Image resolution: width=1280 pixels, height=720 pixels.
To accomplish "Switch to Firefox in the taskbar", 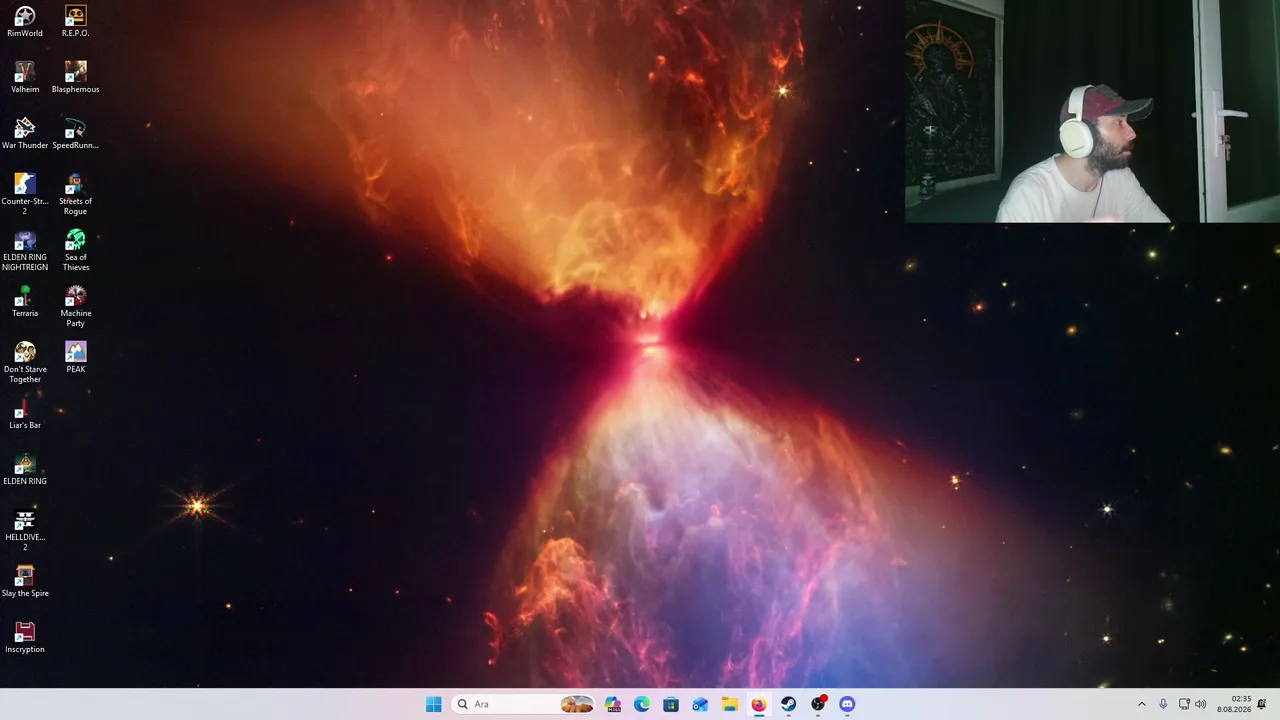I will 759,704.
